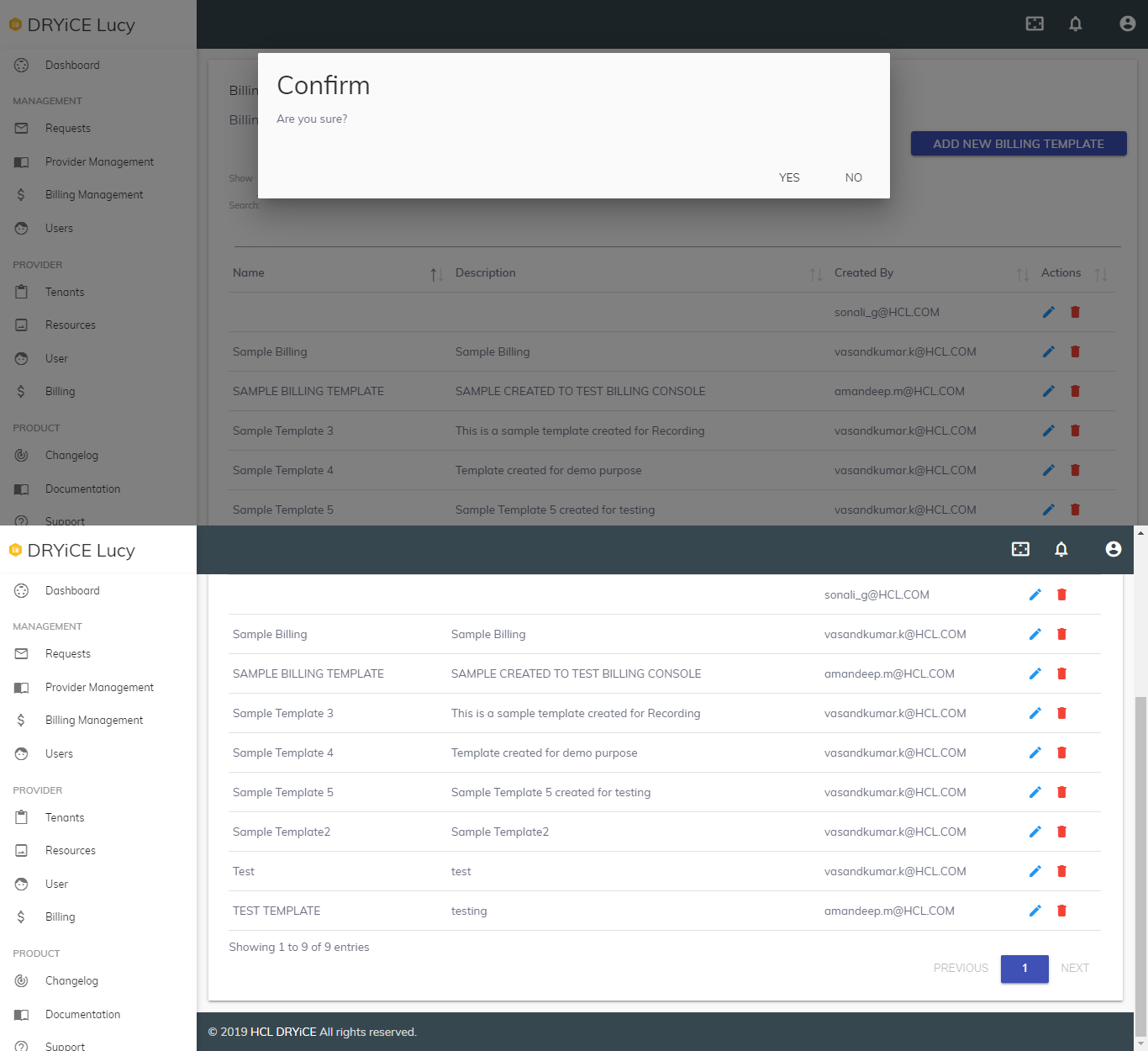Click the pencil for the row described 'test'
Viewport: 1148px width, 1051px height.
pos(1035,871)
